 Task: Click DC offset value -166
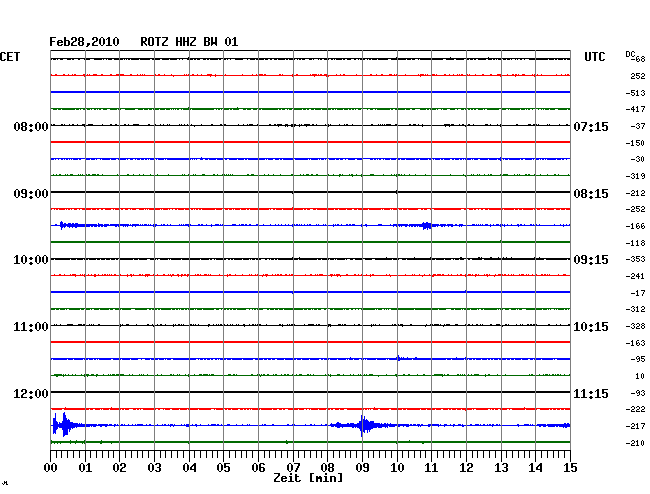tap(635, 226)
